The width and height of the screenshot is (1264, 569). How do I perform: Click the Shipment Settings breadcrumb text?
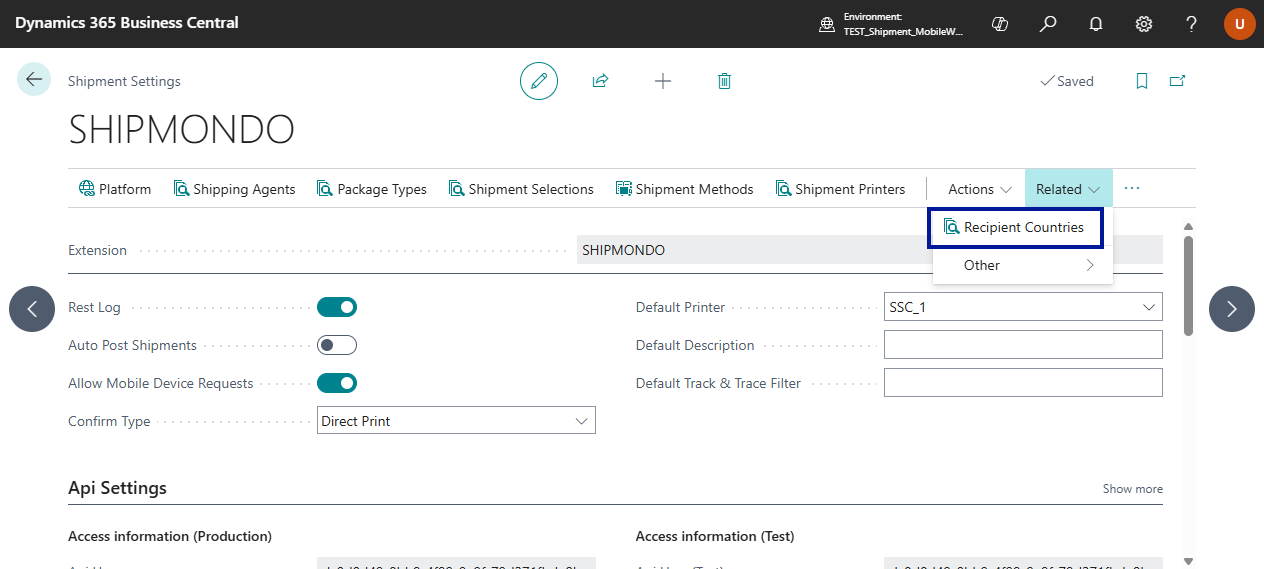tap(124, 81)
